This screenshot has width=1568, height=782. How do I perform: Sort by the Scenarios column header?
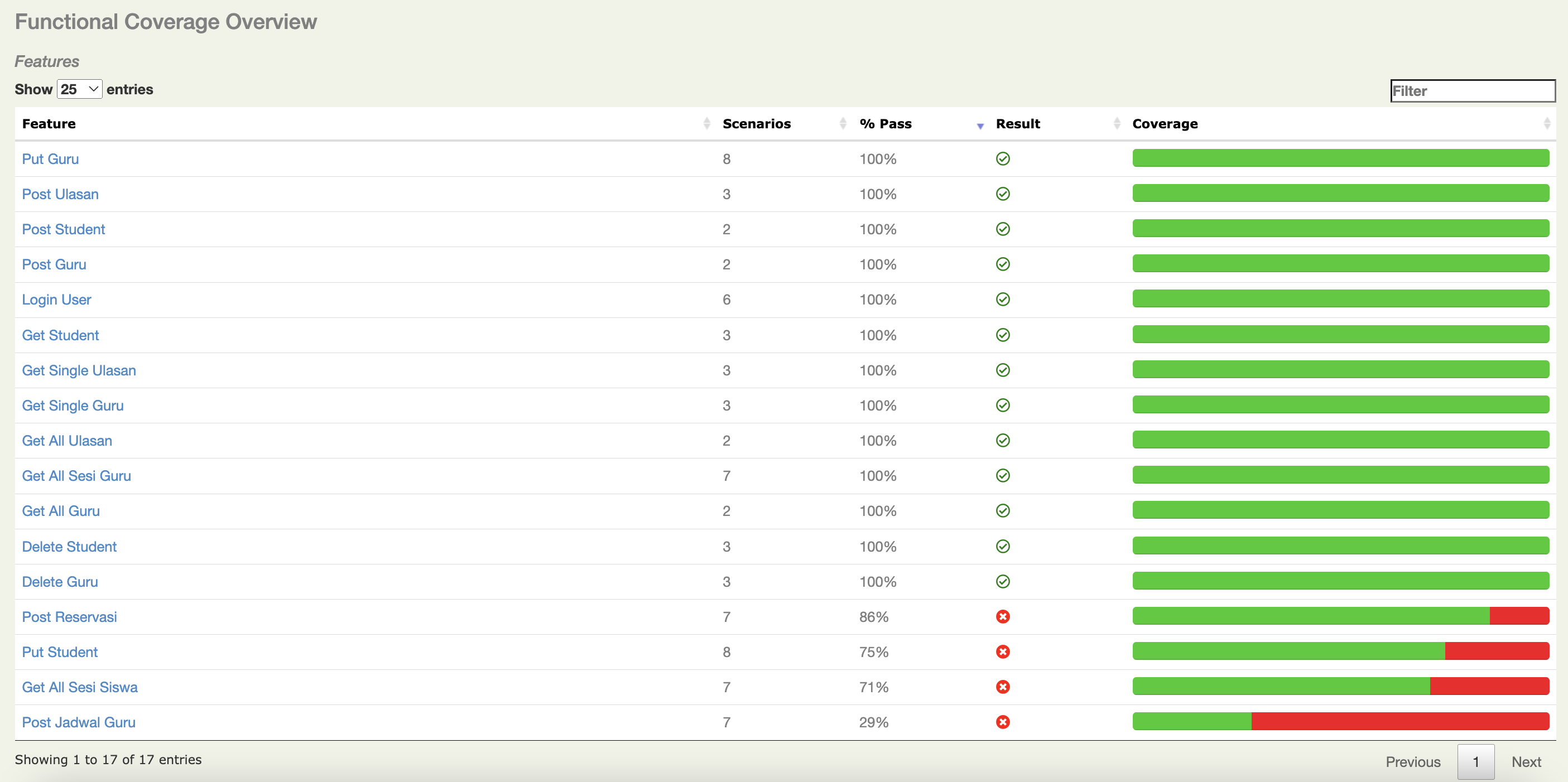coord(756,123)
